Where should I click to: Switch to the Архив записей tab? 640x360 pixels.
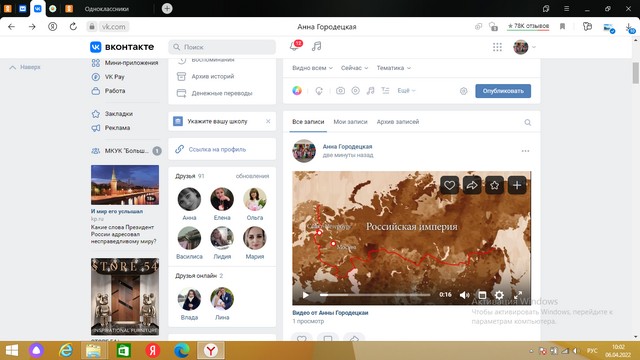(398, 122)
